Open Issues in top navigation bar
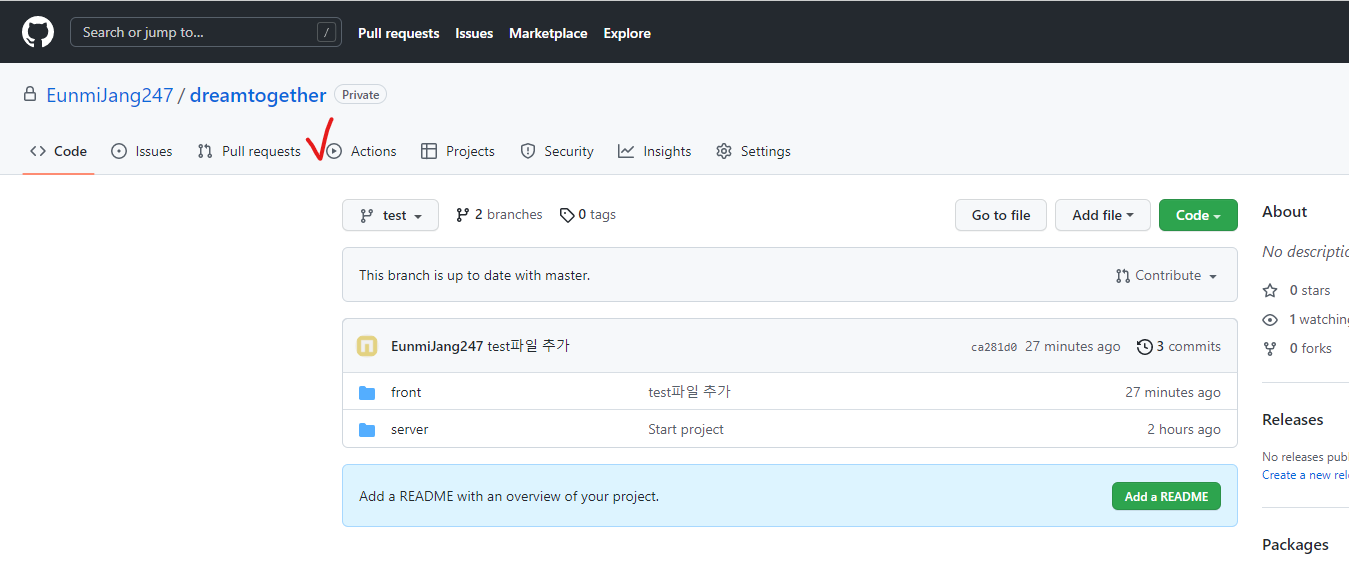The height and width of the screenshot is (574, 1349). coord(474,33)
